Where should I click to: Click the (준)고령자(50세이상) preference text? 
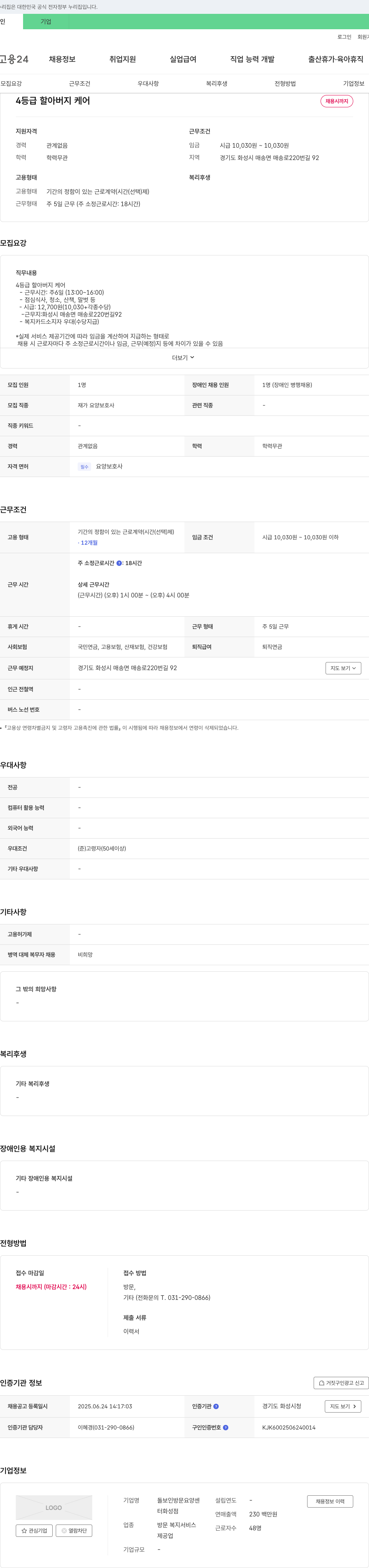(101, 849)
